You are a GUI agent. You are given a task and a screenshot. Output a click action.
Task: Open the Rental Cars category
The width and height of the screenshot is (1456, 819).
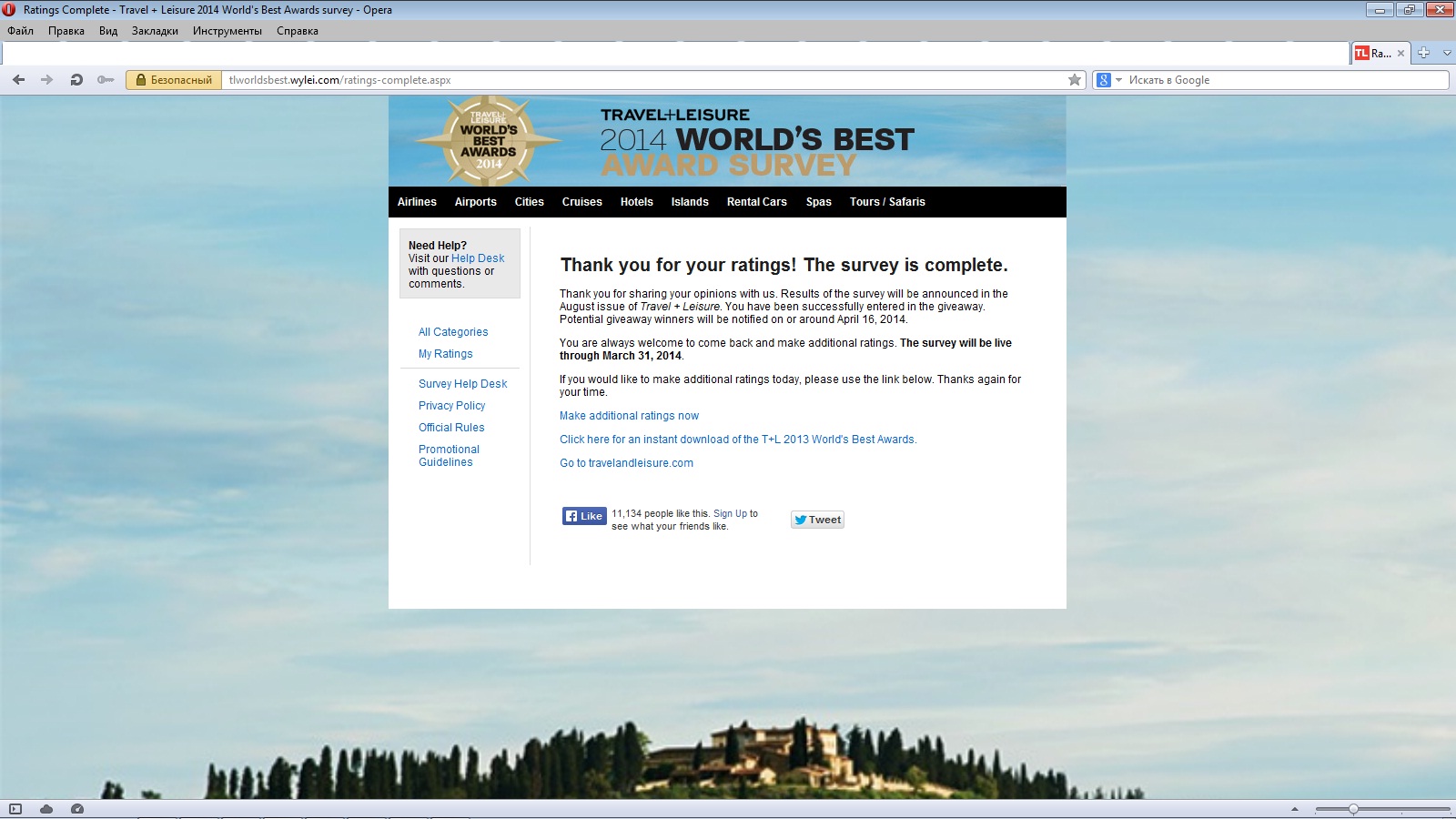757,202
